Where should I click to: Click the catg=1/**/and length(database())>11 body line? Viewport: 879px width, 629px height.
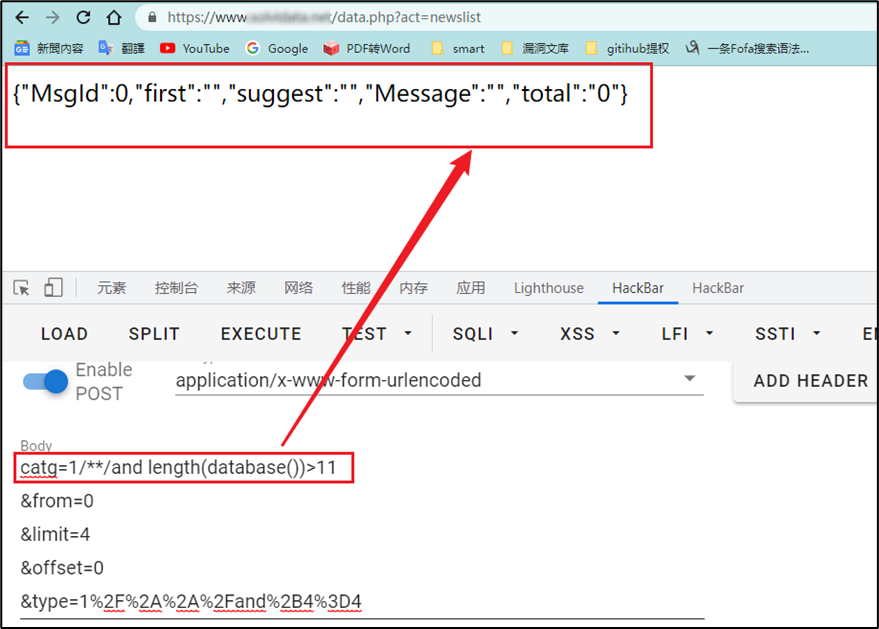tap(178, 468)
